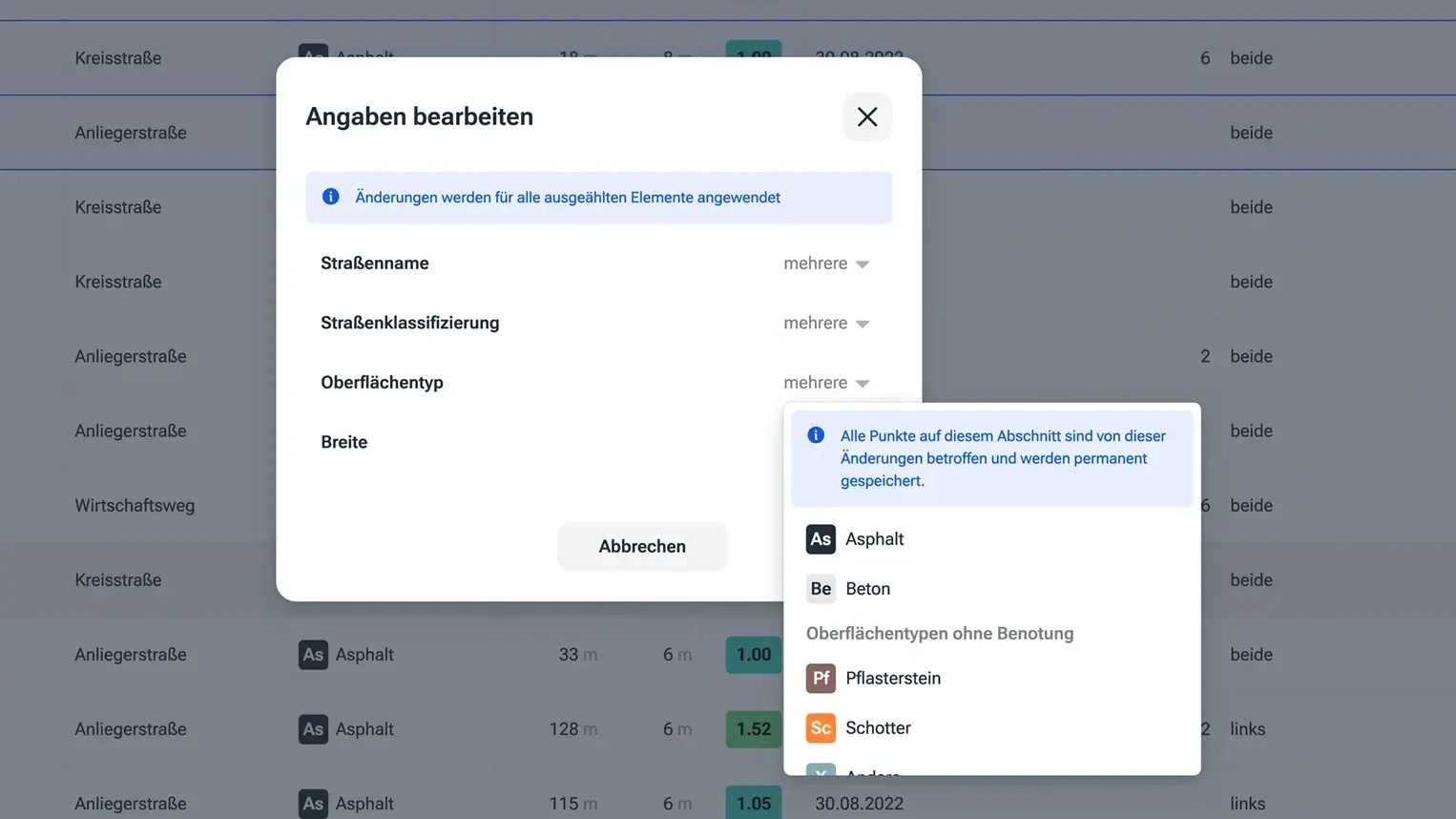Click the Angaben bearbeiten dialog title
This screenshot has height=819, width=1456.
pyautogui.click(x=420, y=116)
